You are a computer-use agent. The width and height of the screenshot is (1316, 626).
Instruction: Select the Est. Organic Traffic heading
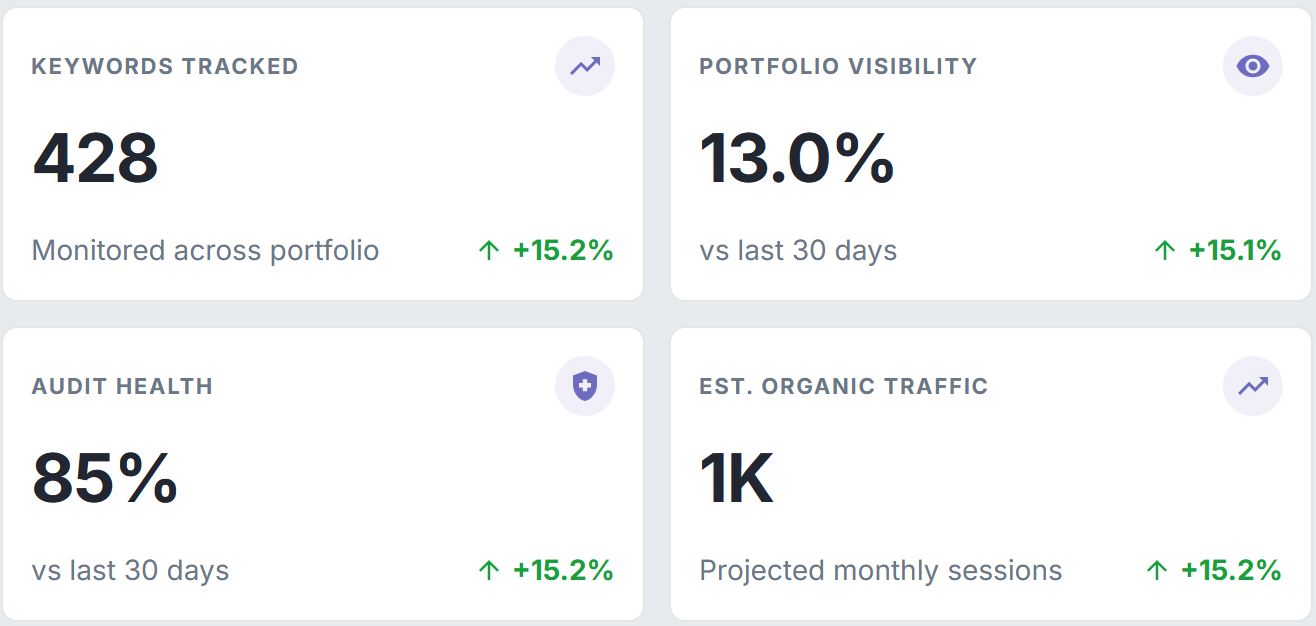[844, 387]
